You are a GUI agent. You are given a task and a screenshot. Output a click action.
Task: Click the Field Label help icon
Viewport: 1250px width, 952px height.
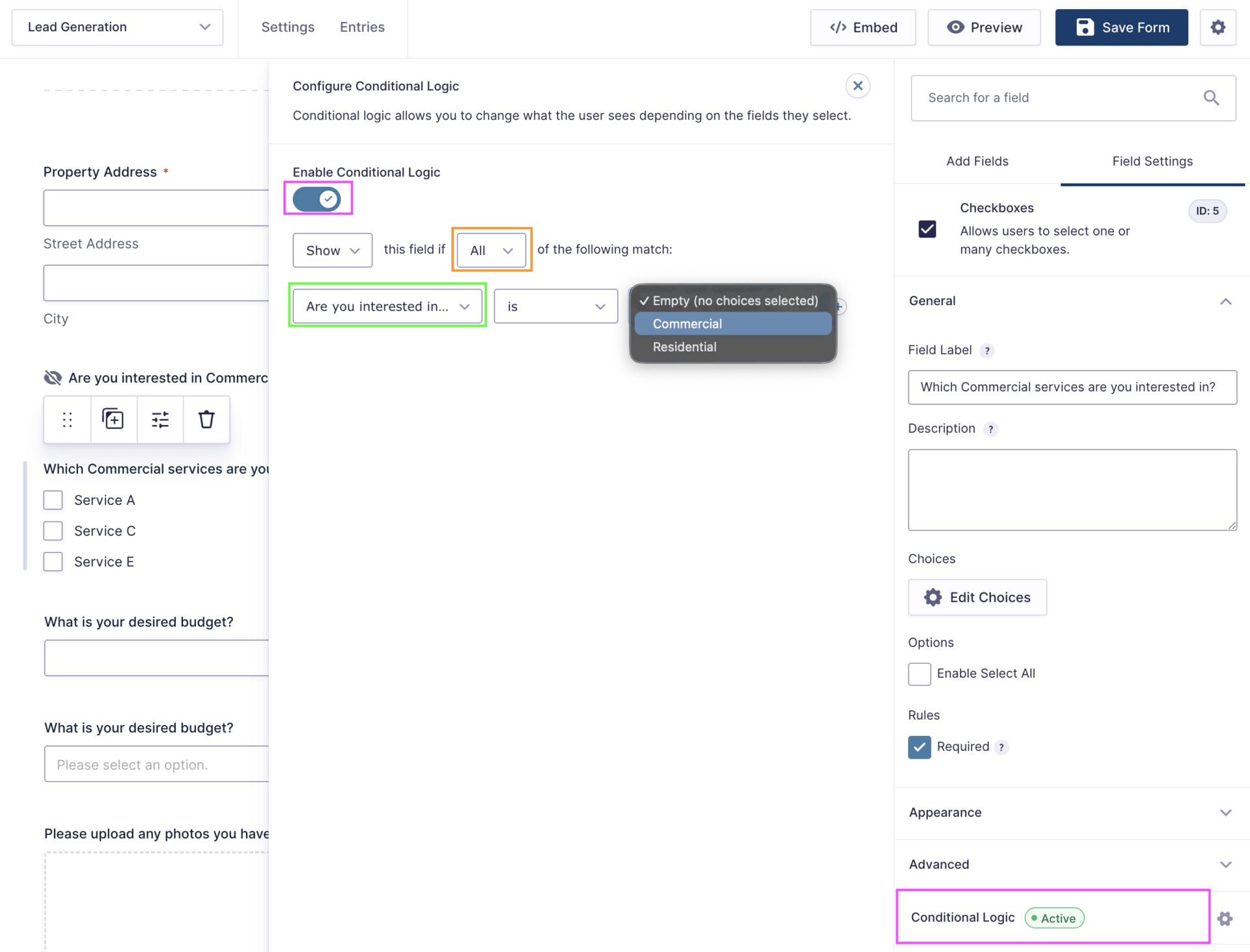click(987, 351)
